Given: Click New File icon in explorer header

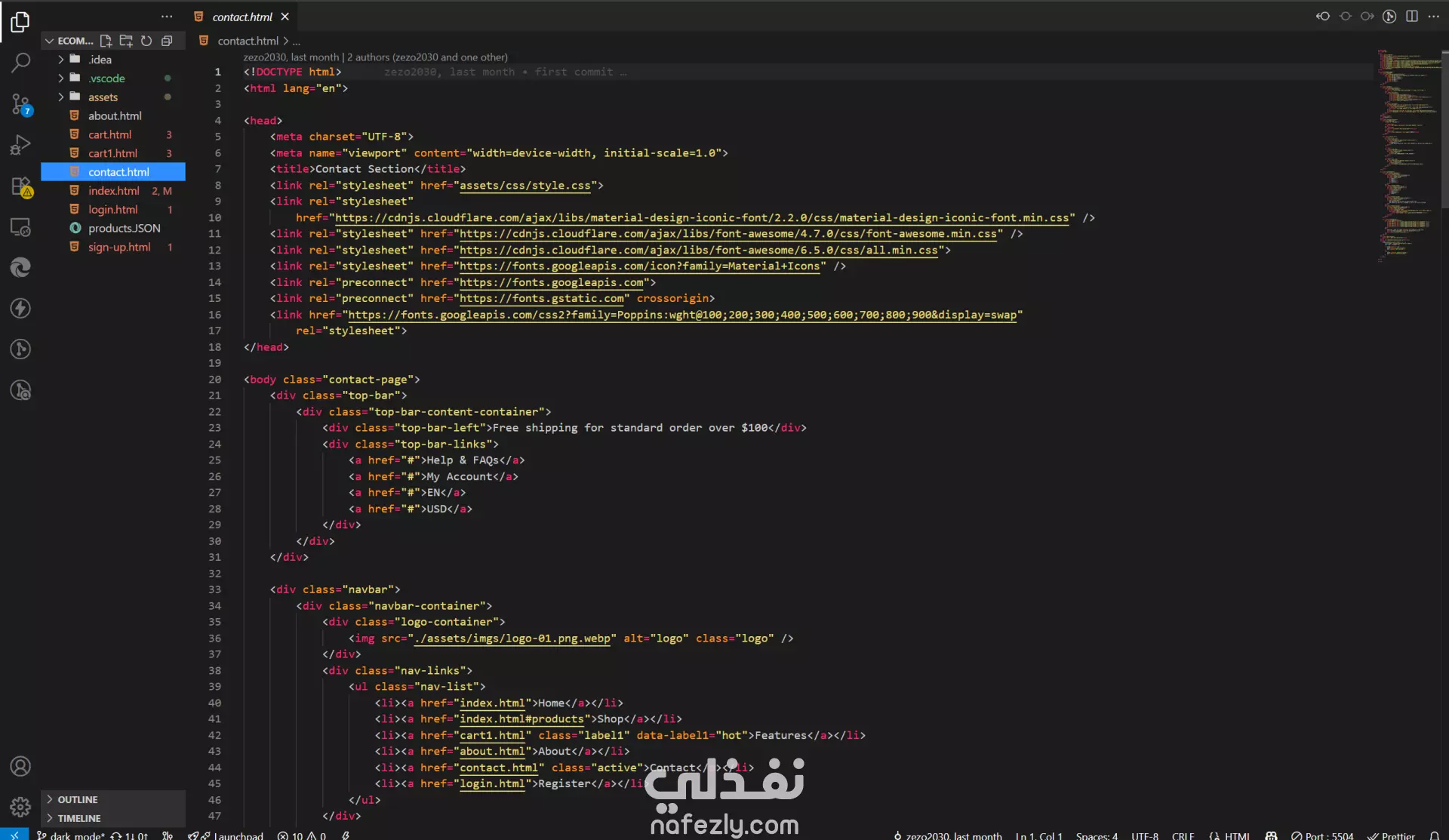Looking at the screenshot, I should pos(106,41).
